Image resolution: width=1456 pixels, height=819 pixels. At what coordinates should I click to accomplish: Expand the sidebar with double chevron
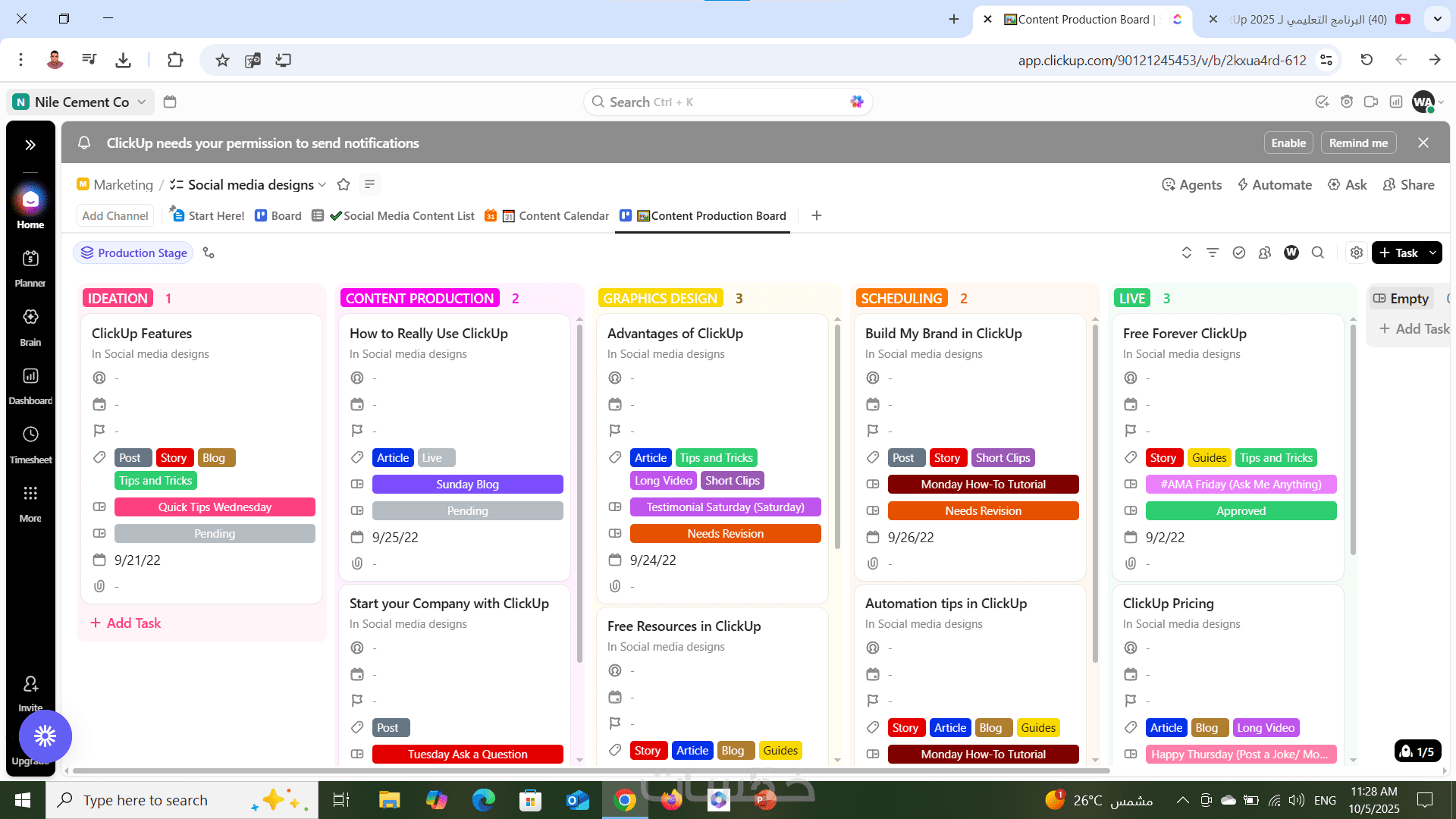30,145
